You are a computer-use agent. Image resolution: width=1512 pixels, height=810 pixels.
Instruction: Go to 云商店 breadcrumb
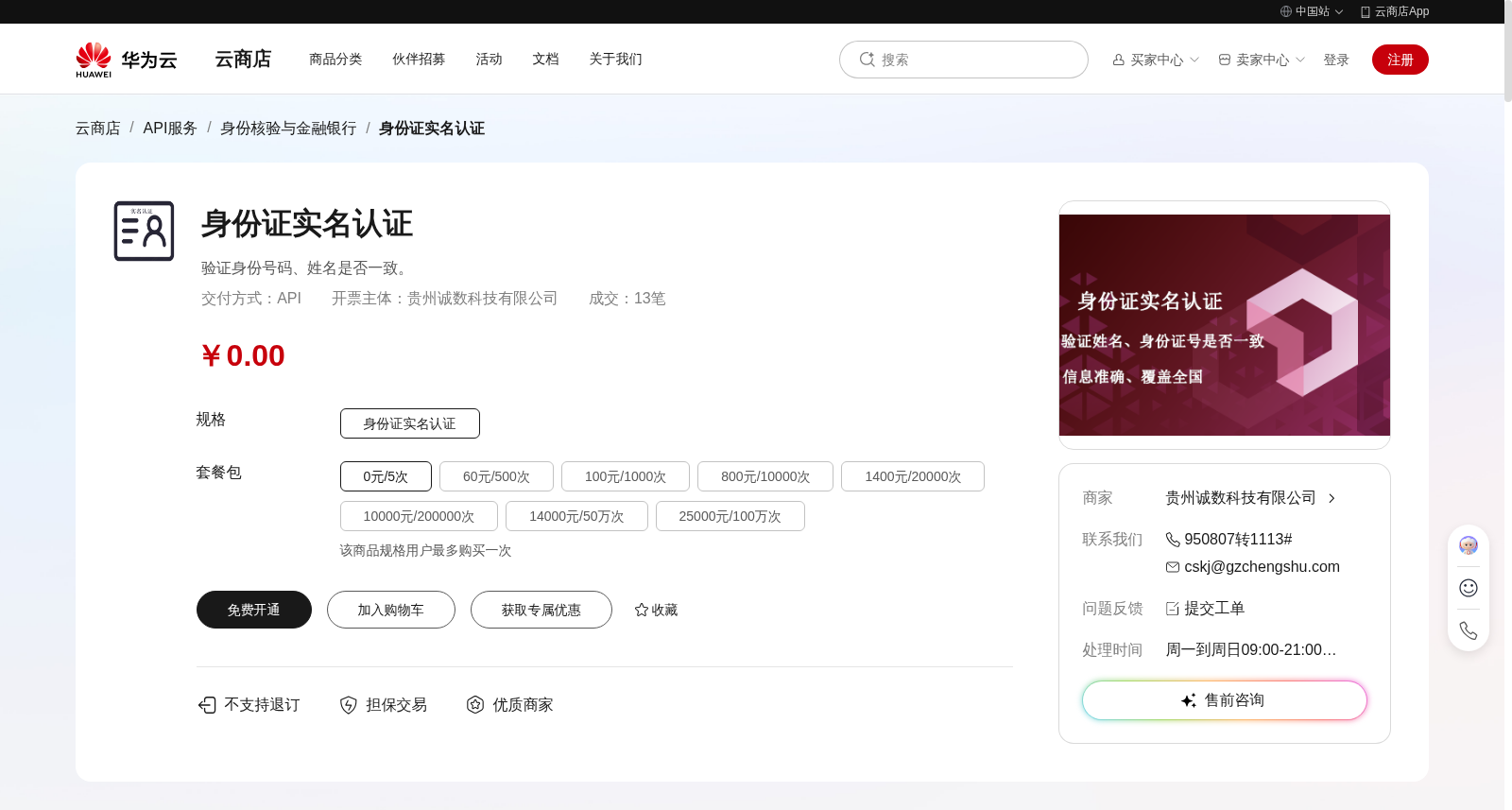point(98,129)
